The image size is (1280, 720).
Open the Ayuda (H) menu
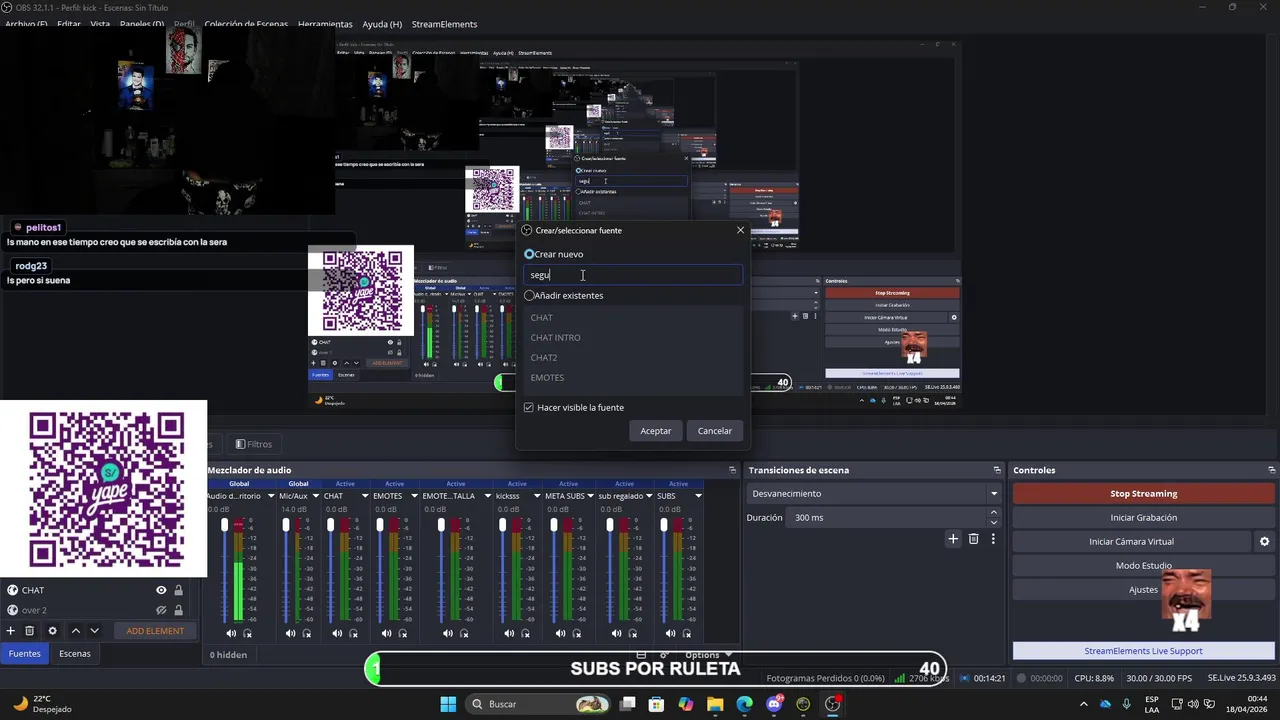point(382,24)
